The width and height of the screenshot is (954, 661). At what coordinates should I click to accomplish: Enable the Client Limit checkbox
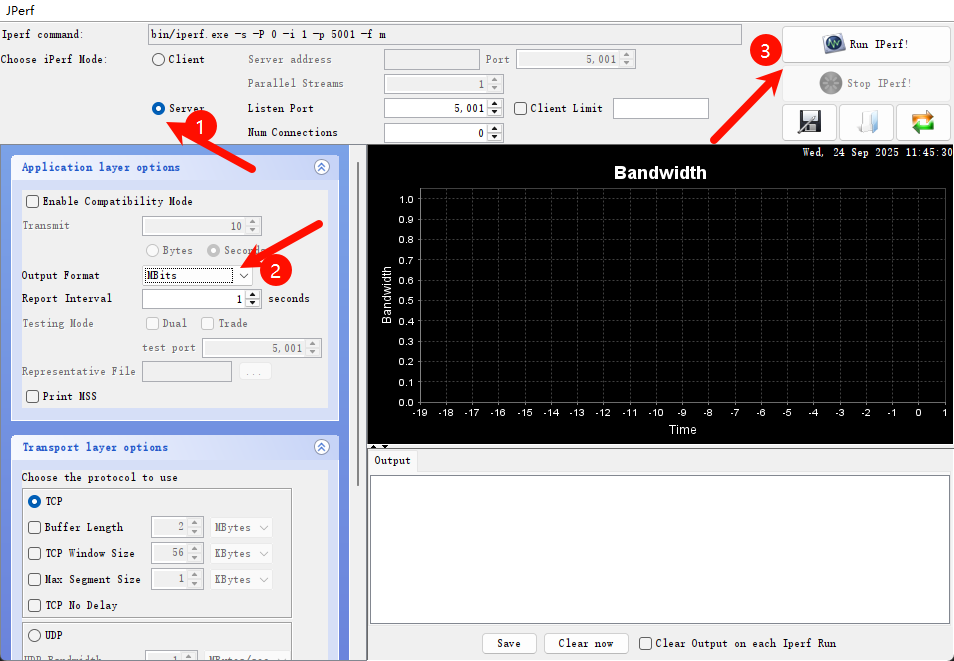520,109
